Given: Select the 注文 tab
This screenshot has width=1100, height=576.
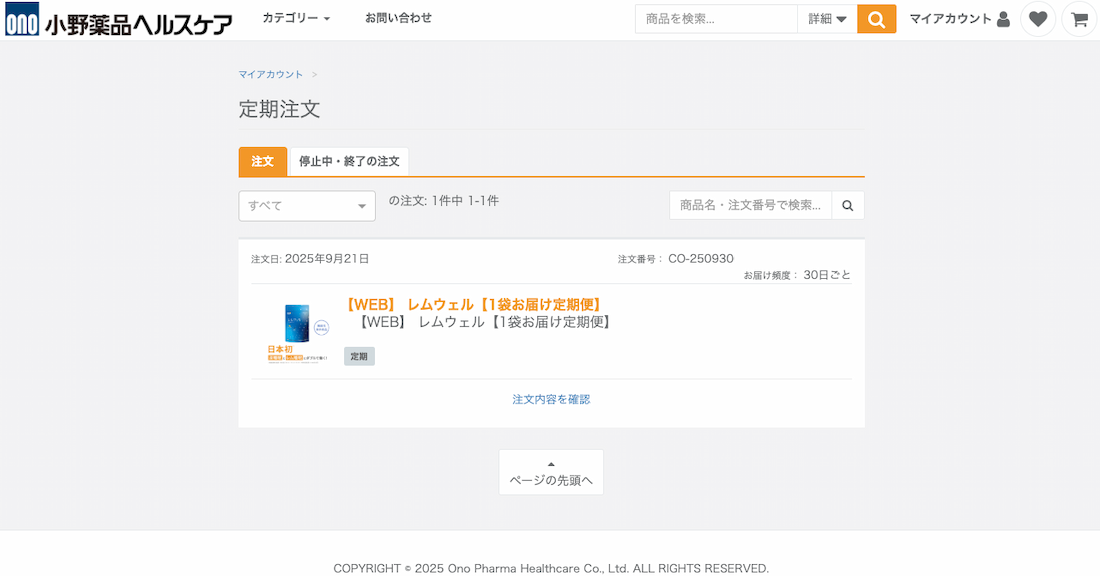Looking at the screenshot, I should point(262,161).
